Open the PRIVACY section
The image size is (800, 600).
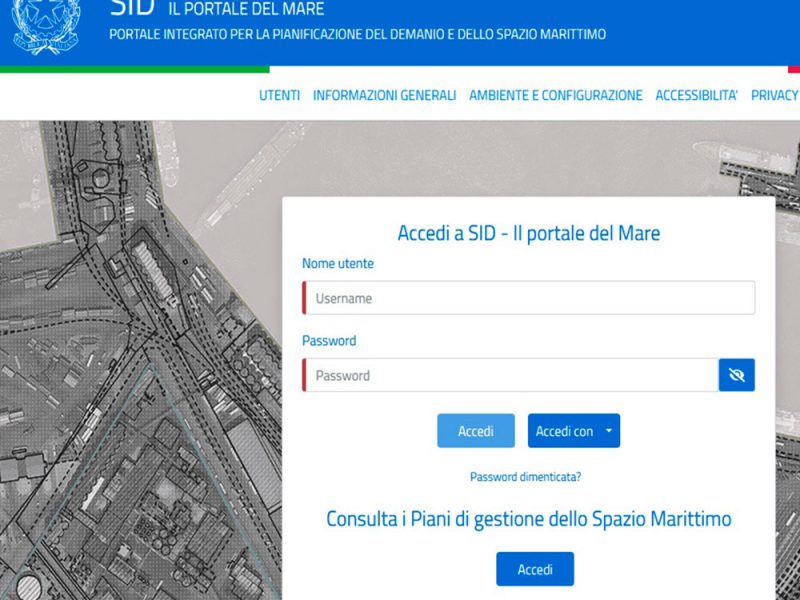775,95
